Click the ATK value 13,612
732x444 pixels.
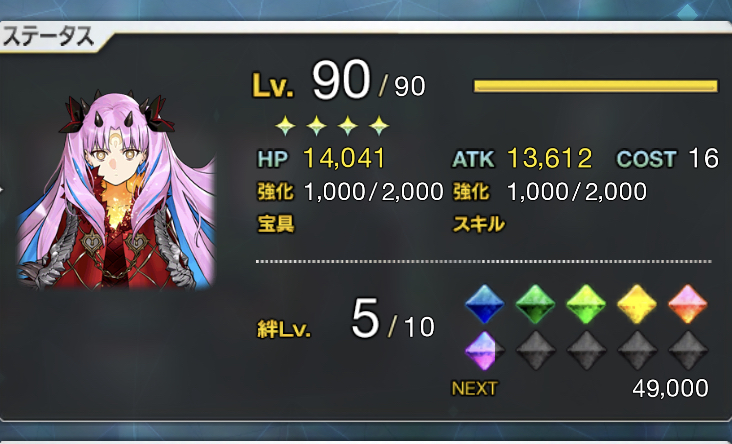point(549,158)
